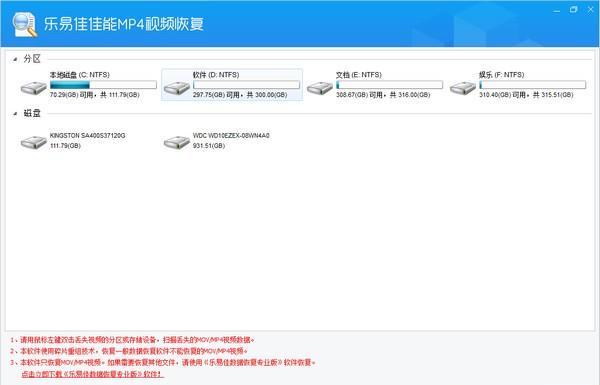Click the 本地磁盘 (C: NTFS) label
Viewport: 600px width, 385px height.
tap(80, 75)
